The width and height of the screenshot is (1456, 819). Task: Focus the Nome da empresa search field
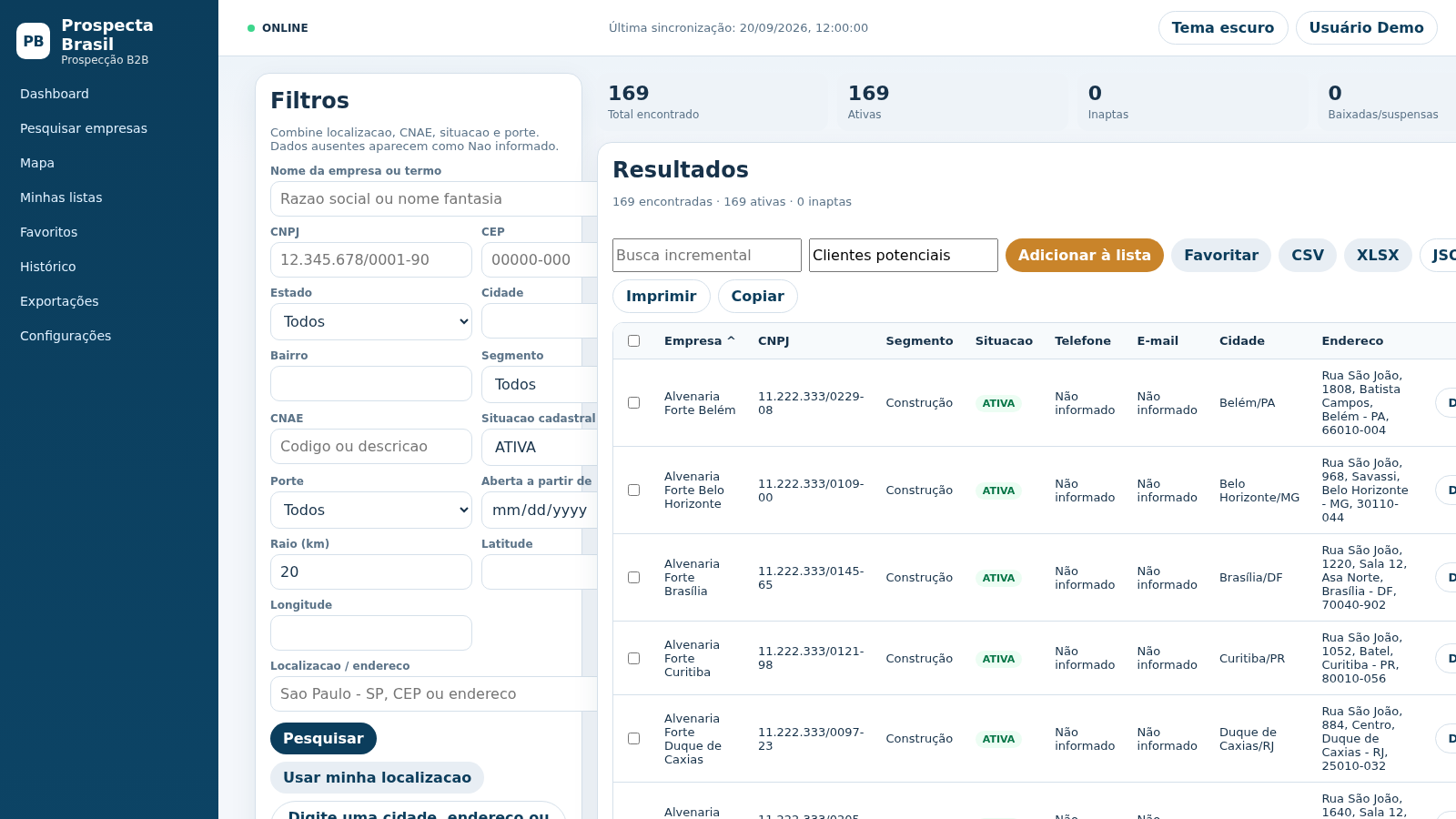pyautogui.click(x=433, y=198)
